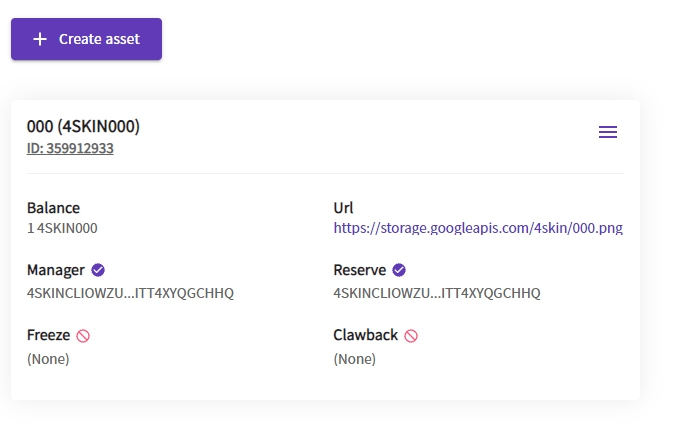Click the Clawback disabled icon
The height and width of the screenshot is (432, 679).
tap(411, 336)
